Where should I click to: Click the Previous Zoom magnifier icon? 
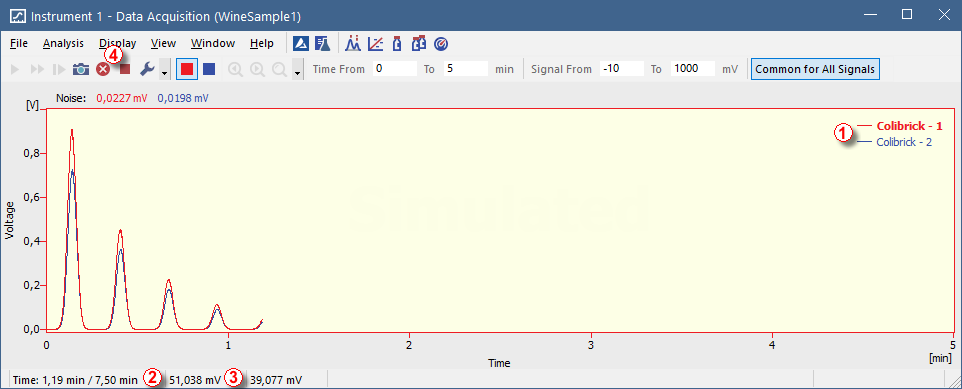(235, 69)
